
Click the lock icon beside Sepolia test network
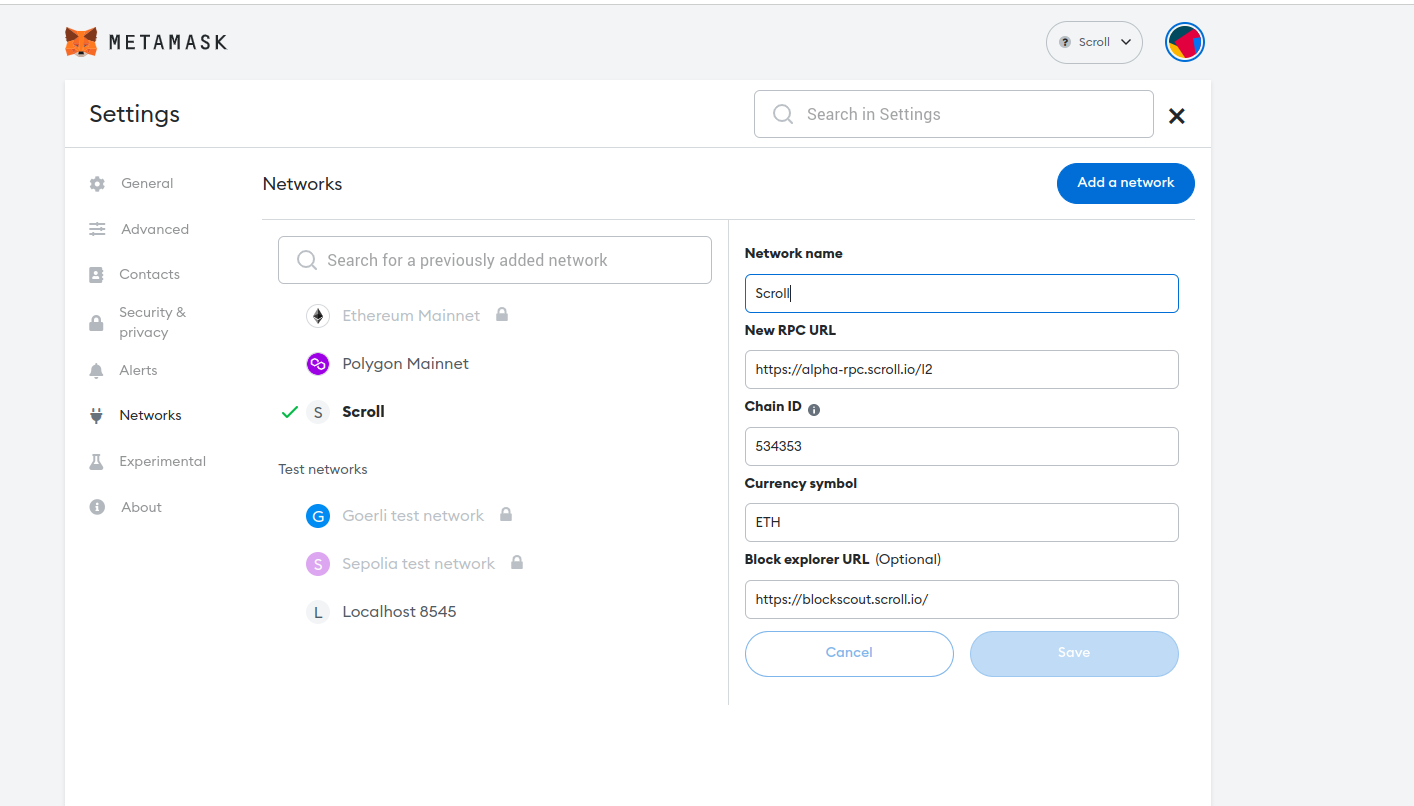(517, 562)
